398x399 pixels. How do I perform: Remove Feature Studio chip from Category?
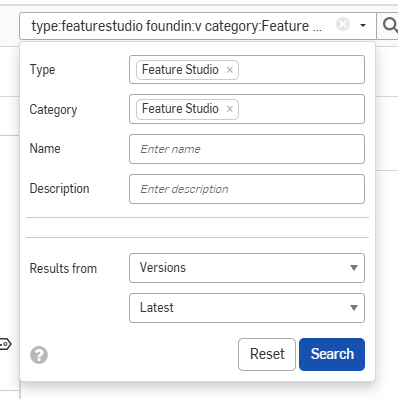point(230,109)
